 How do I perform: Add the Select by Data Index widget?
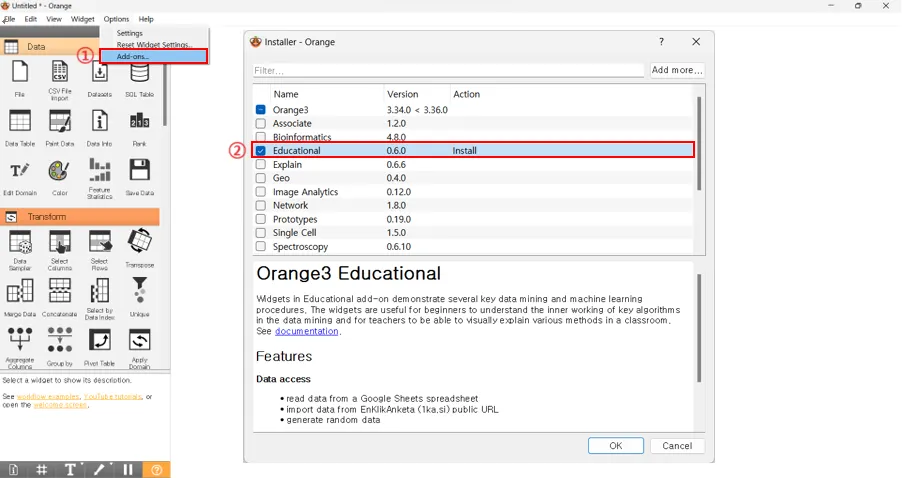tap(100, 299)
